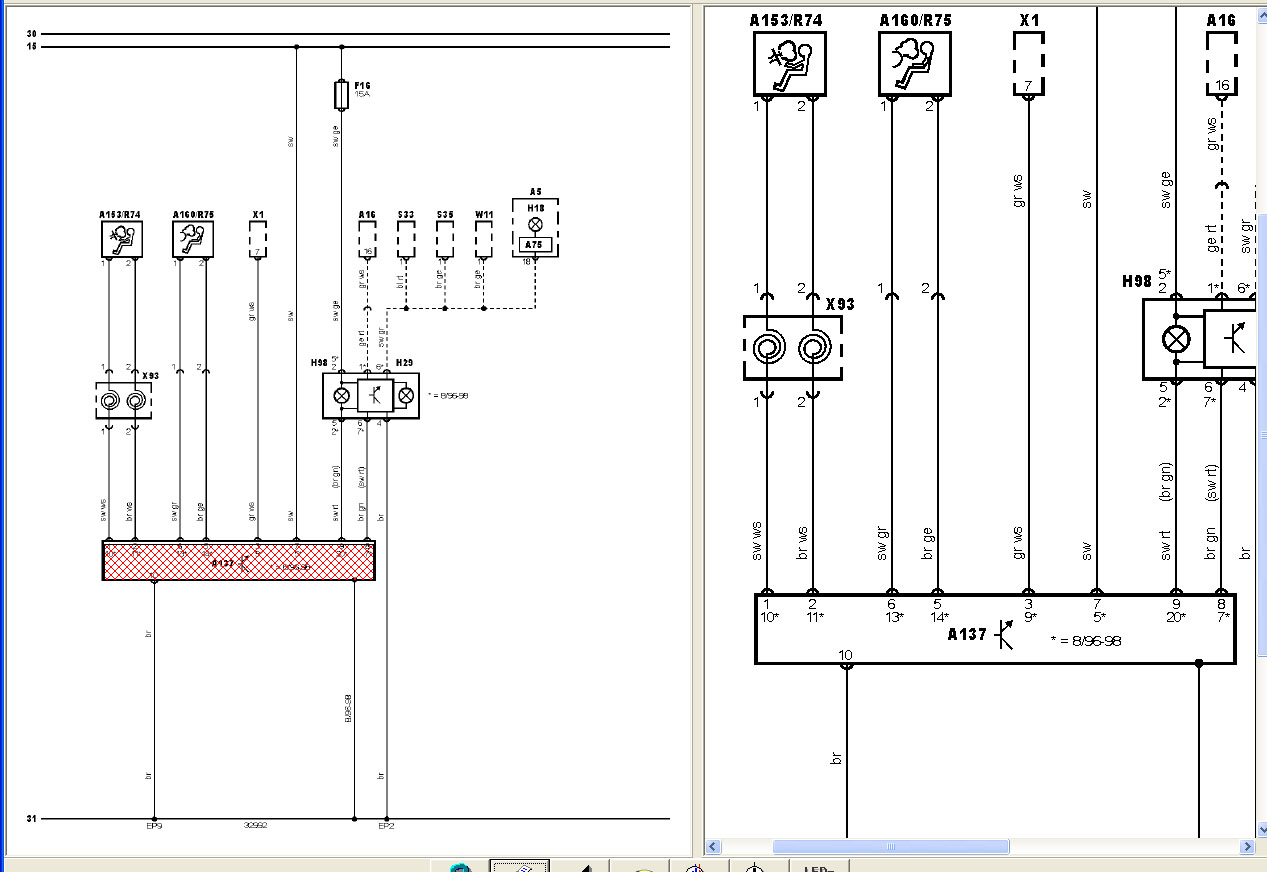1267x872 pixels.
Task: Click the S33 connector box in overview
Action: click(x=406, y=239)
